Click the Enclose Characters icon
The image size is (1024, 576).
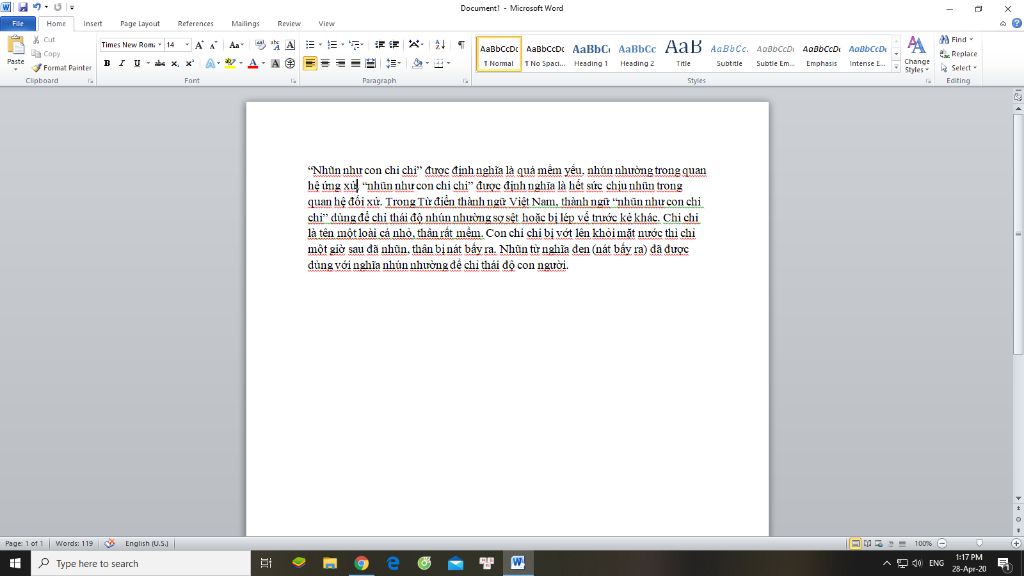coord(290,63)
